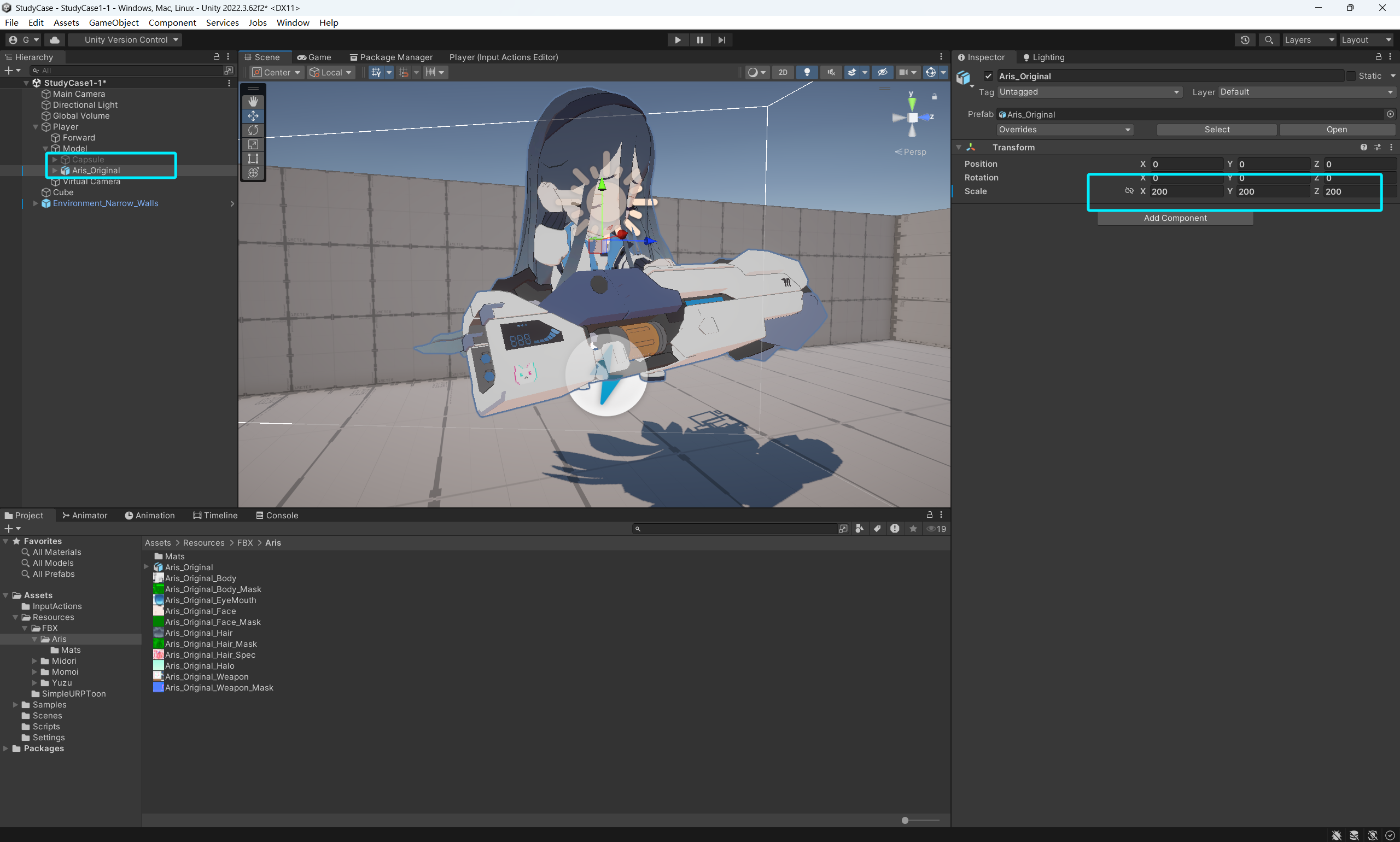Click the Pause button
Image resolution: width=1400 pixels, height=842 pixels.
click(x=699, y=40)
